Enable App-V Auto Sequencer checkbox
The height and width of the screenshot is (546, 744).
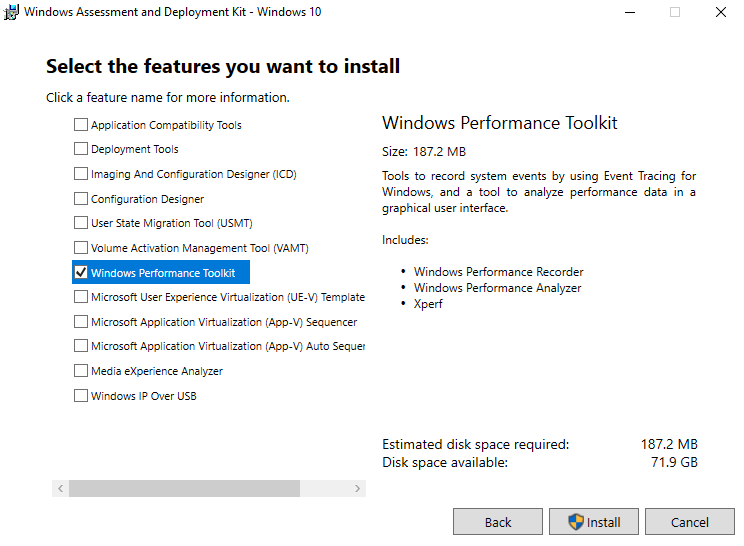point(81,346)
